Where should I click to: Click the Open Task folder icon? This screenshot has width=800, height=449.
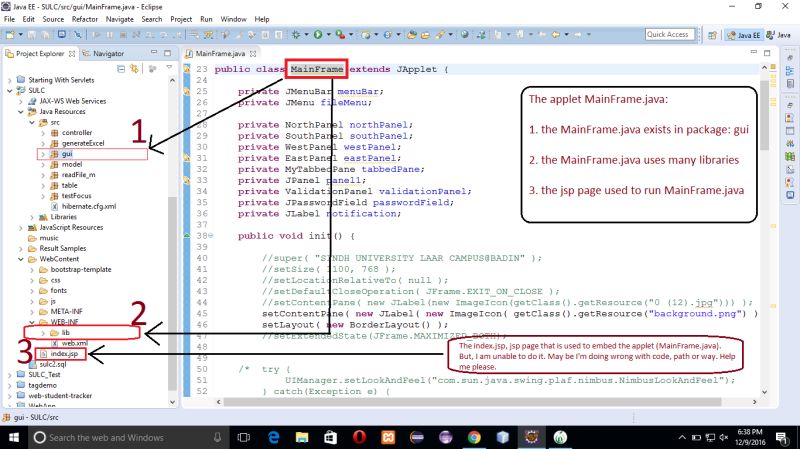click(426, 35)
